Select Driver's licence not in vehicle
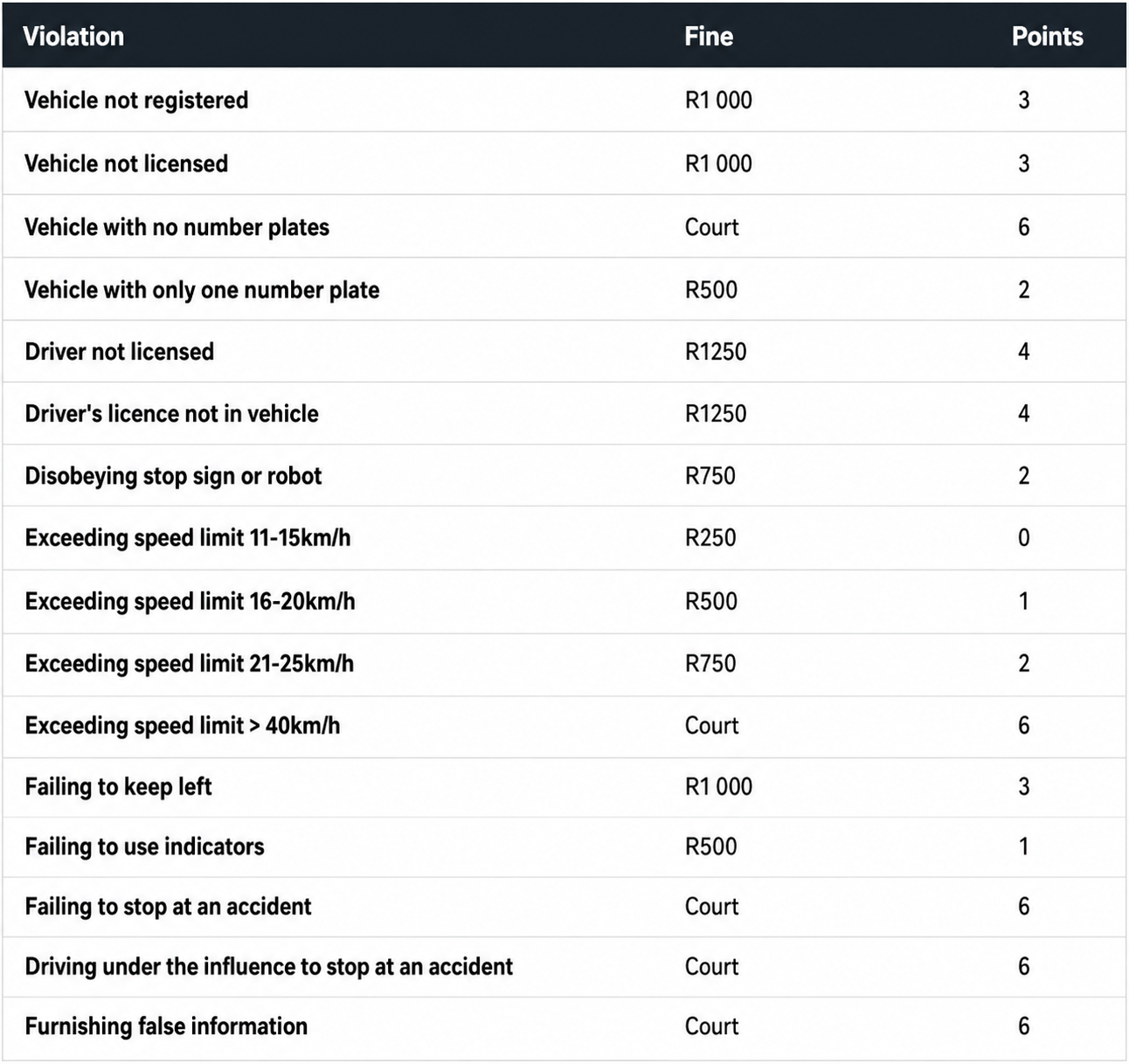Screen dimensions: 1129x1064 coord(171,413)
